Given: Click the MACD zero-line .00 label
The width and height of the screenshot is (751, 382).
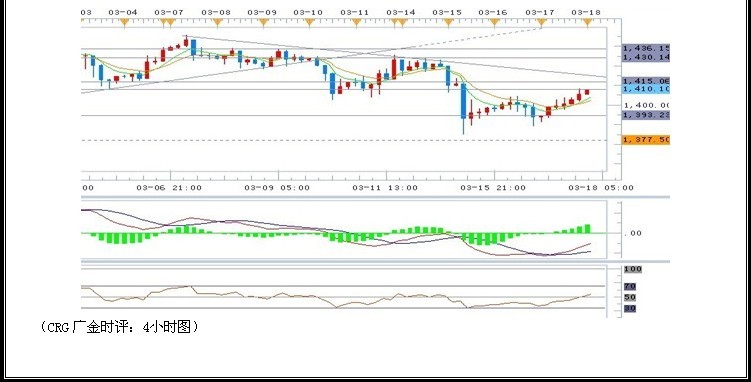Looking at the screenshot, I should pyautogui.click(x=633, y=233).
